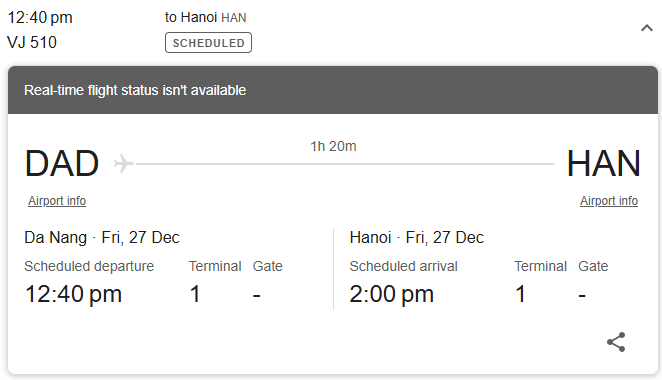Click the 1h 20m flight duration
The width and height of the screenshot is (662, 380).
click(334, 146)
